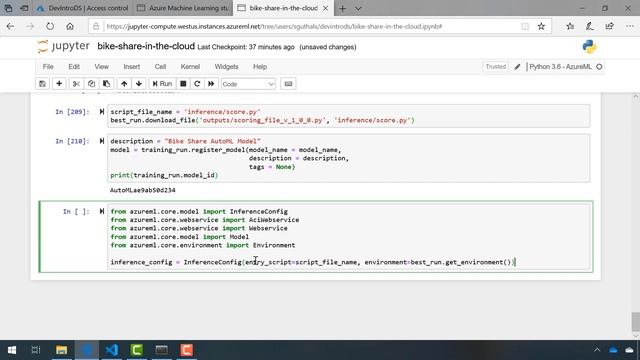640x360 pixels.
Task: Set tabs aside icon in browser
Action: (x=24, y=8)
